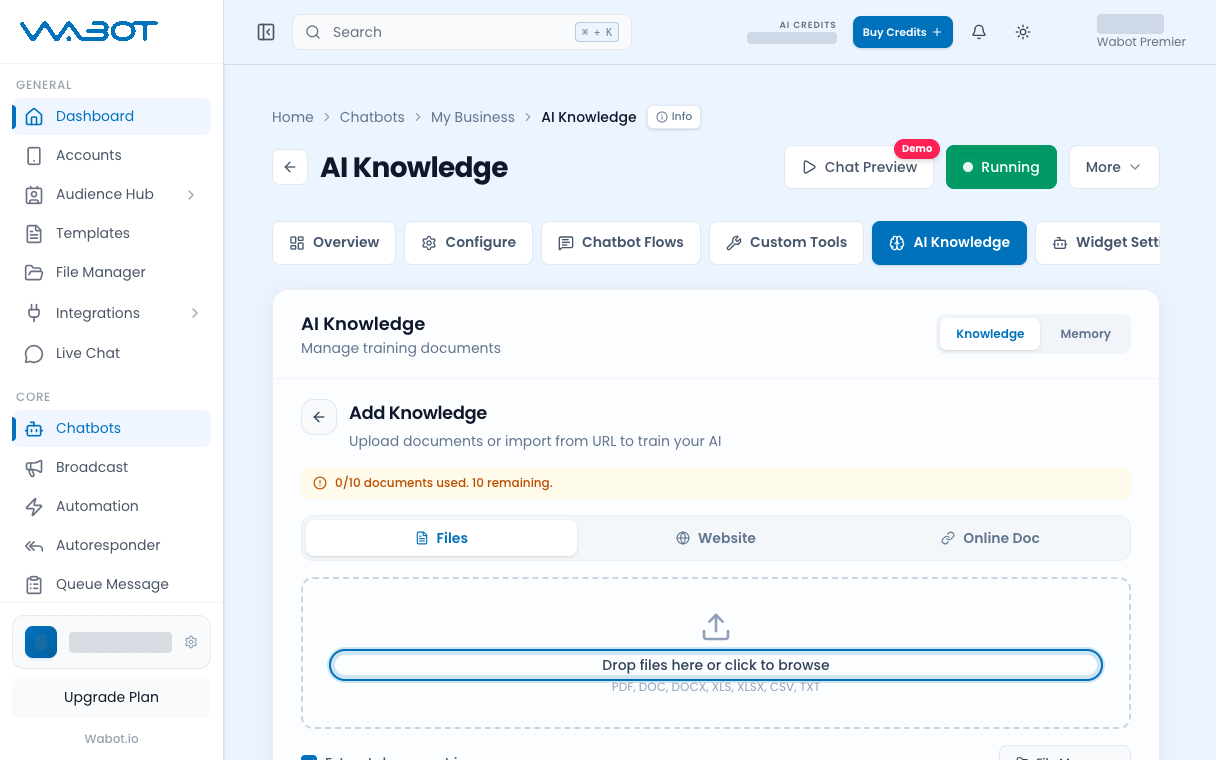The height and width of the screenshot is (760, 1216).
Task: Click the Running status button
Action: pos(1001,167)
